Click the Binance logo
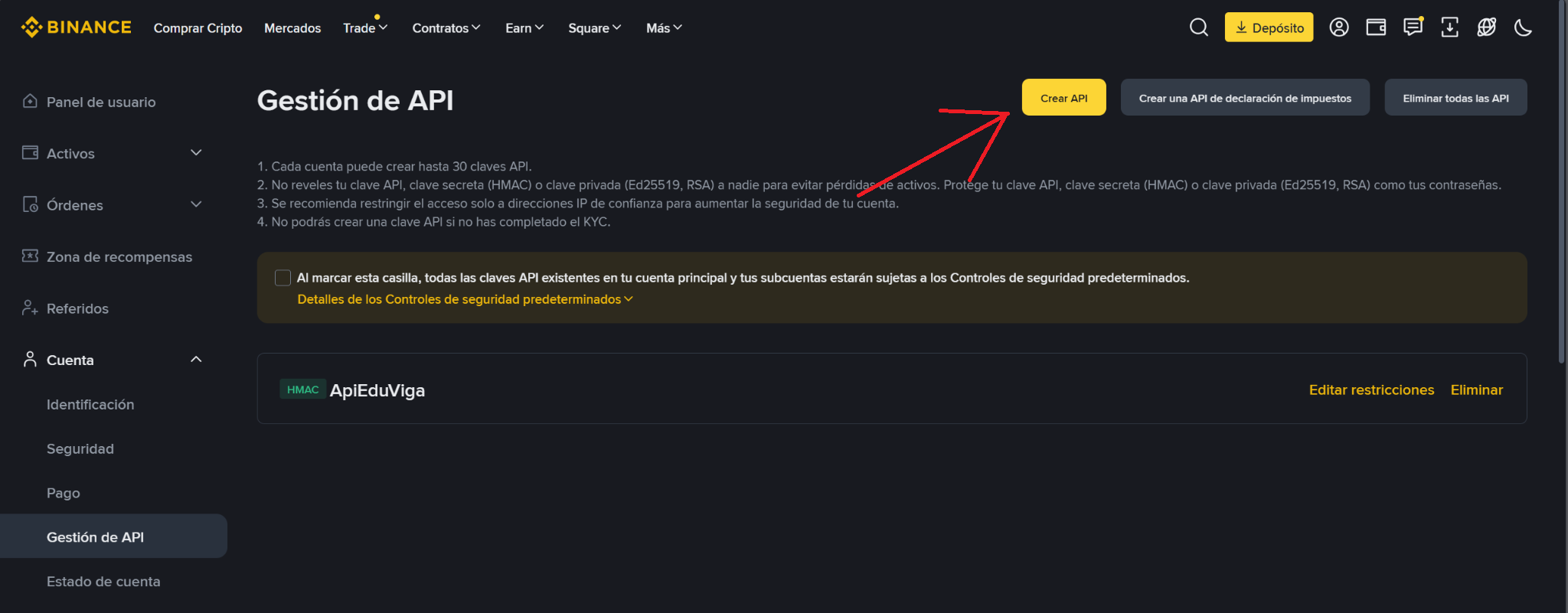Screen dimensions: 1568x613 (x=77, y=28)
